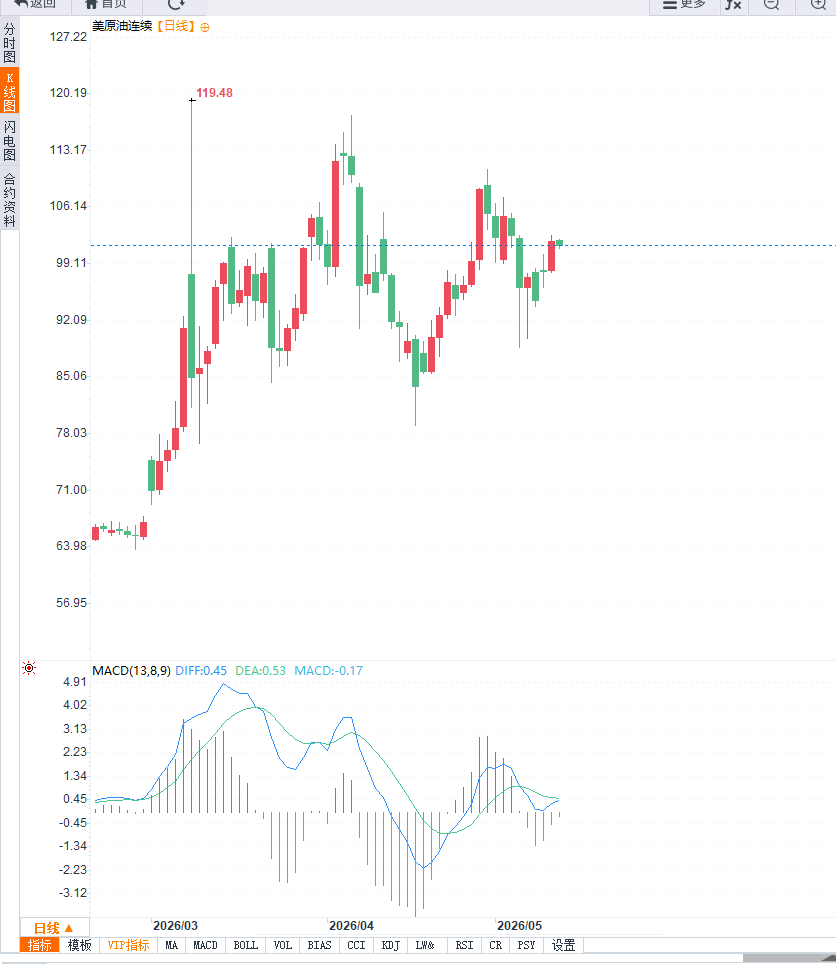Click the horizontal scrollbar thumb at bottom
This screenshot has height=964, width=836.
[x=789, y=959]
